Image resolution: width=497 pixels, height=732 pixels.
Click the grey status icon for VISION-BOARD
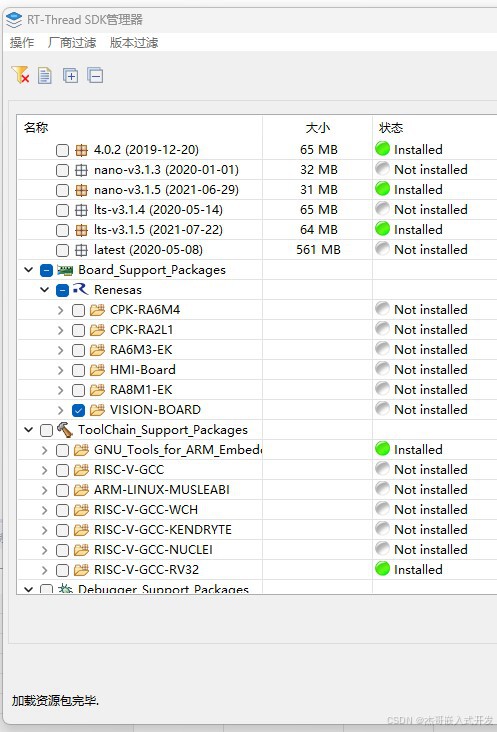(x=382, y=409)
